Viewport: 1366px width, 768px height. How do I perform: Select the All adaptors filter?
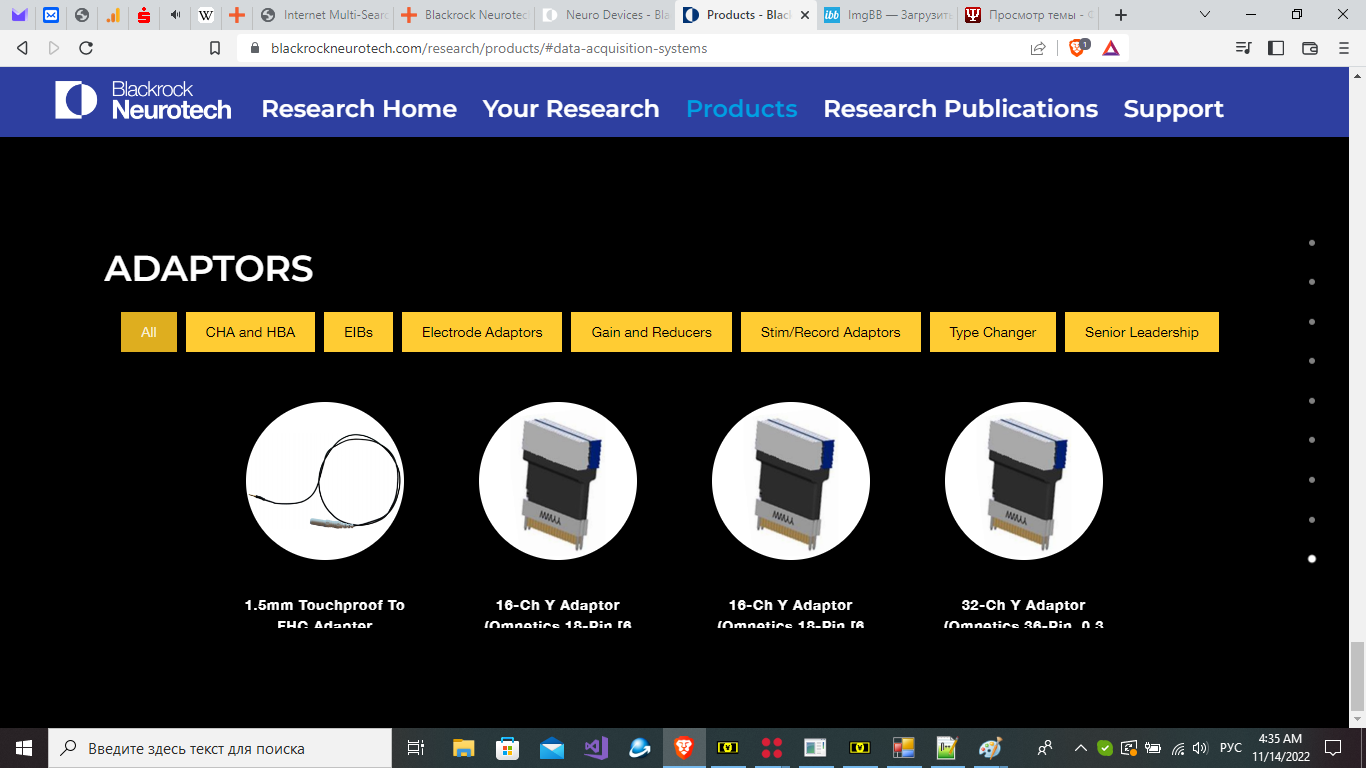(x=149, y=332)
